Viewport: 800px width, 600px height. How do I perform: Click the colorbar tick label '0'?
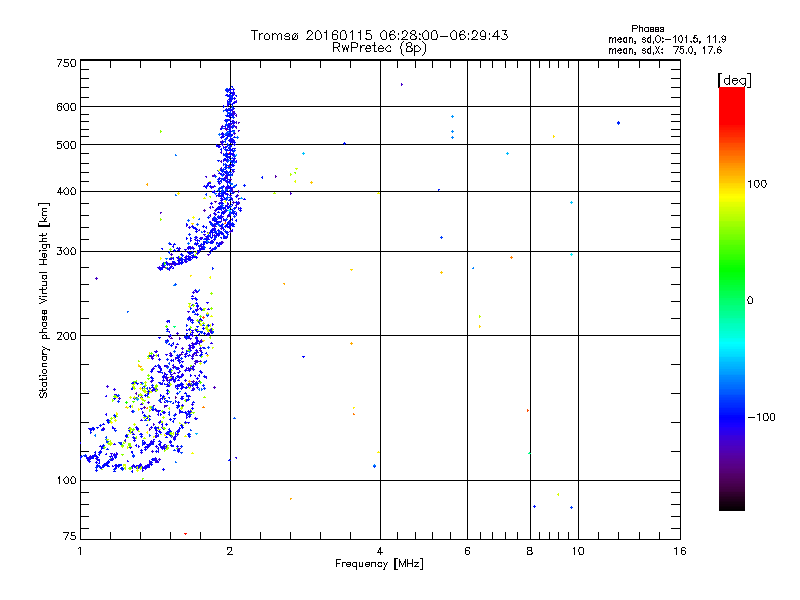click(749, 301)
